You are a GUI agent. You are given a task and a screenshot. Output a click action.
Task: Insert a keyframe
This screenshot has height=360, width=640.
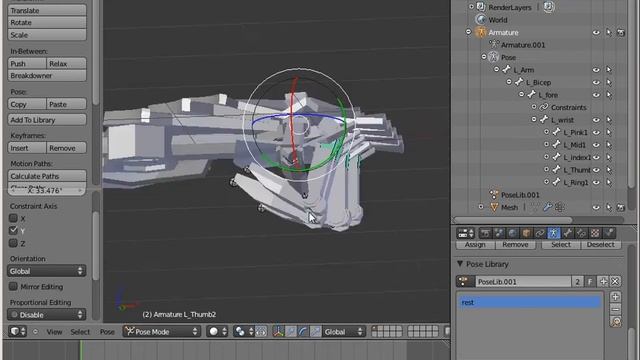pyautogui.click(x=27, y=148)
